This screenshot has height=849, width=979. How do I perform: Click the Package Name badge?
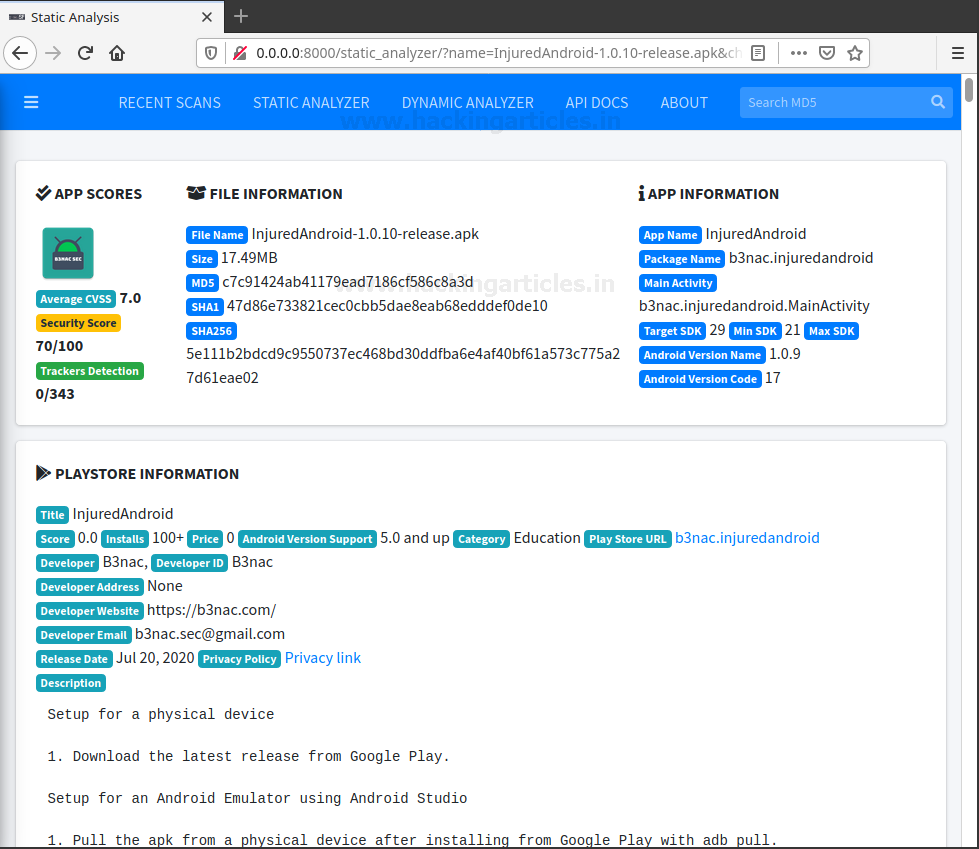(x=682, y=258)
